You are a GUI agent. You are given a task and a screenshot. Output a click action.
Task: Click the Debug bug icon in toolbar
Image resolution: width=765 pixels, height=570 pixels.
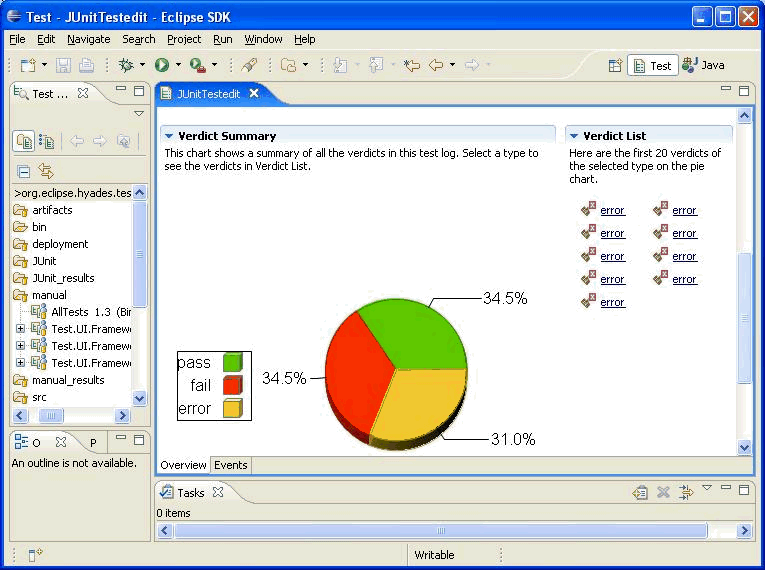(126, 65)
